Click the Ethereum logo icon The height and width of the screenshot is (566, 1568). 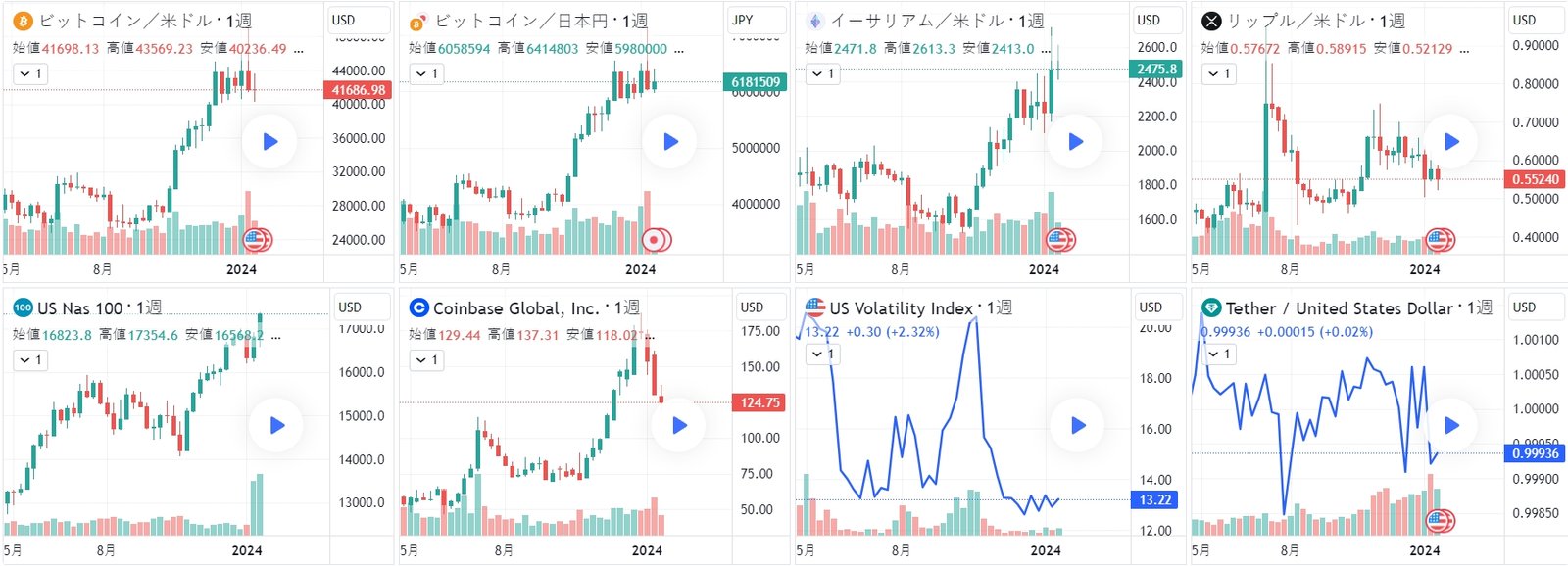[x=814, y=21]
